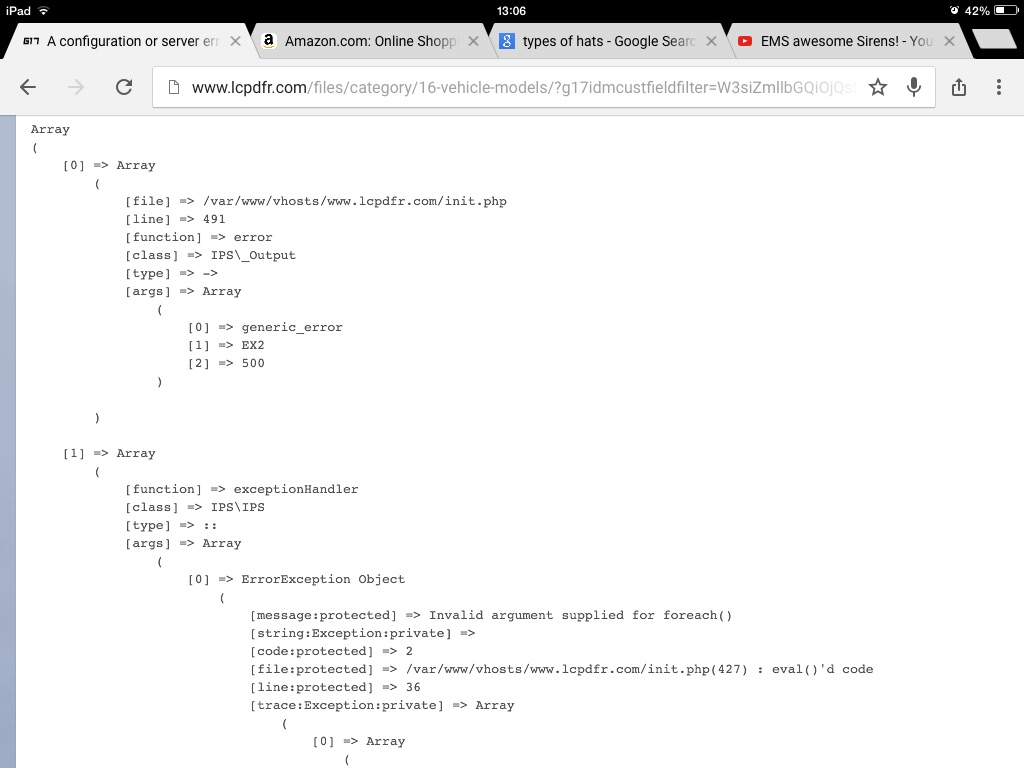This screenshot has width=1024, height=768.
Task: Close the EMS awesome Sirens tab
Action: tap(950, 41)
